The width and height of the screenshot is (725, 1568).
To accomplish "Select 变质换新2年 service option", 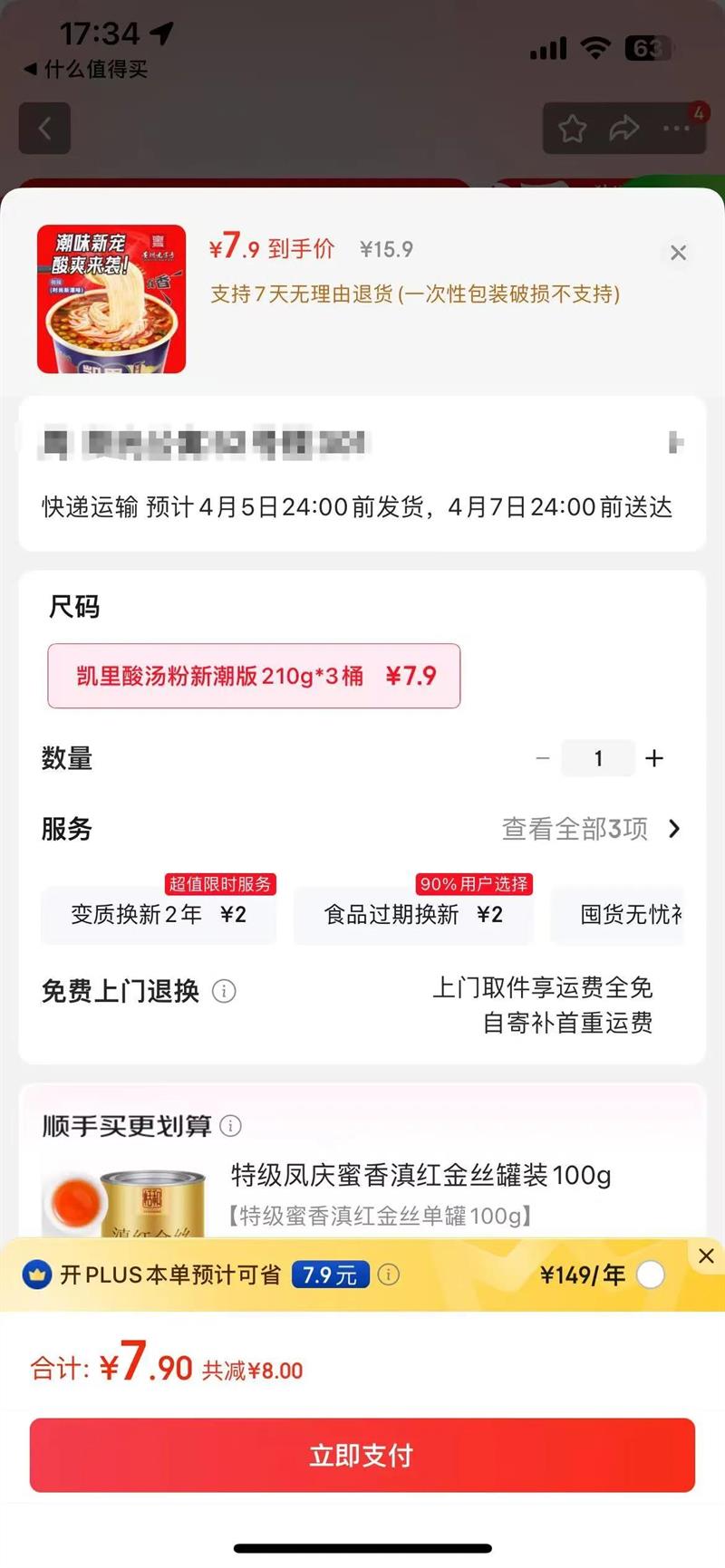I will tap(159, 915).
